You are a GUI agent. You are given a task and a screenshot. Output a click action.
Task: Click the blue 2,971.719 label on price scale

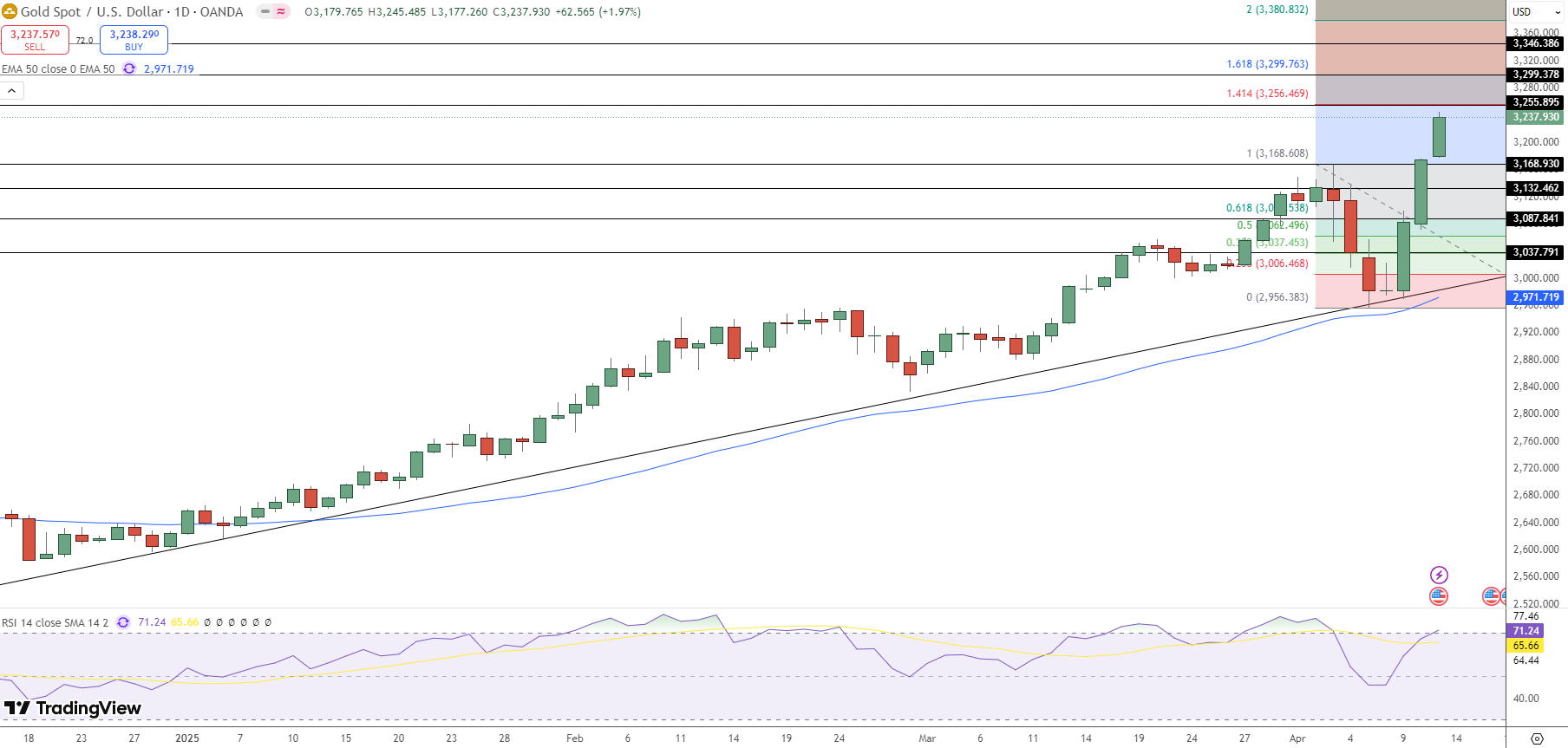(1536, 297)
